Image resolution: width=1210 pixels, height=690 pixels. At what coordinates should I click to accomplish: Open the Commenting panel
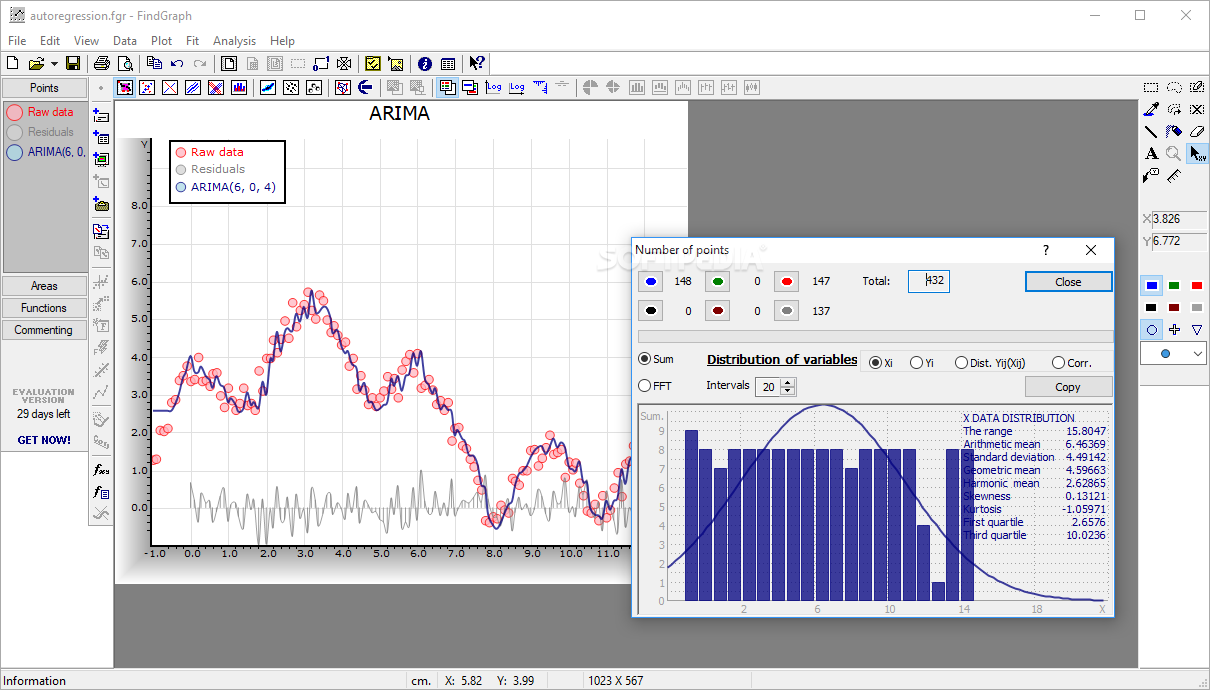[x=44, y=330]
